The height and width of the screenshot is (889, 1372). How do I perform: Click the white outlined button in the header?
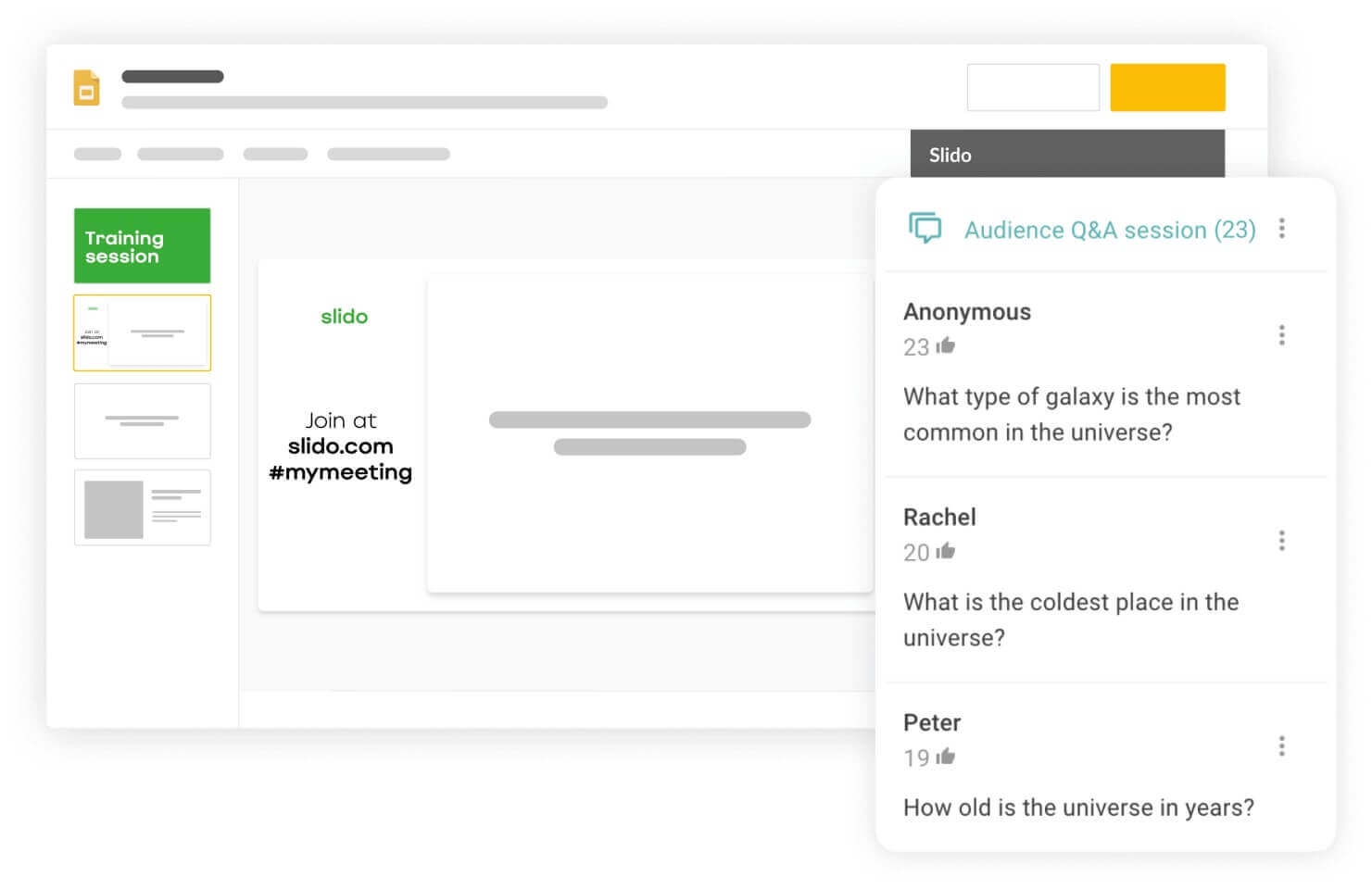point(1033,87)
